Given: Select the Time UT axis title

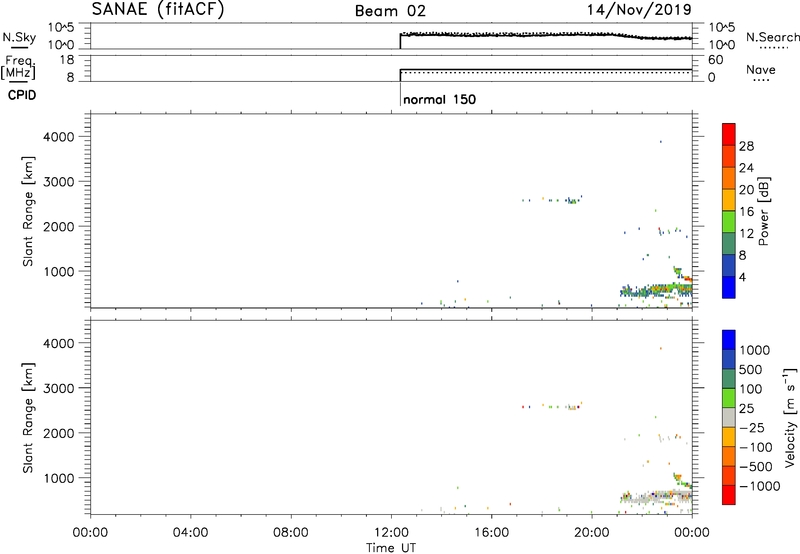Looking at the screenshot, I should click(391, 548).
